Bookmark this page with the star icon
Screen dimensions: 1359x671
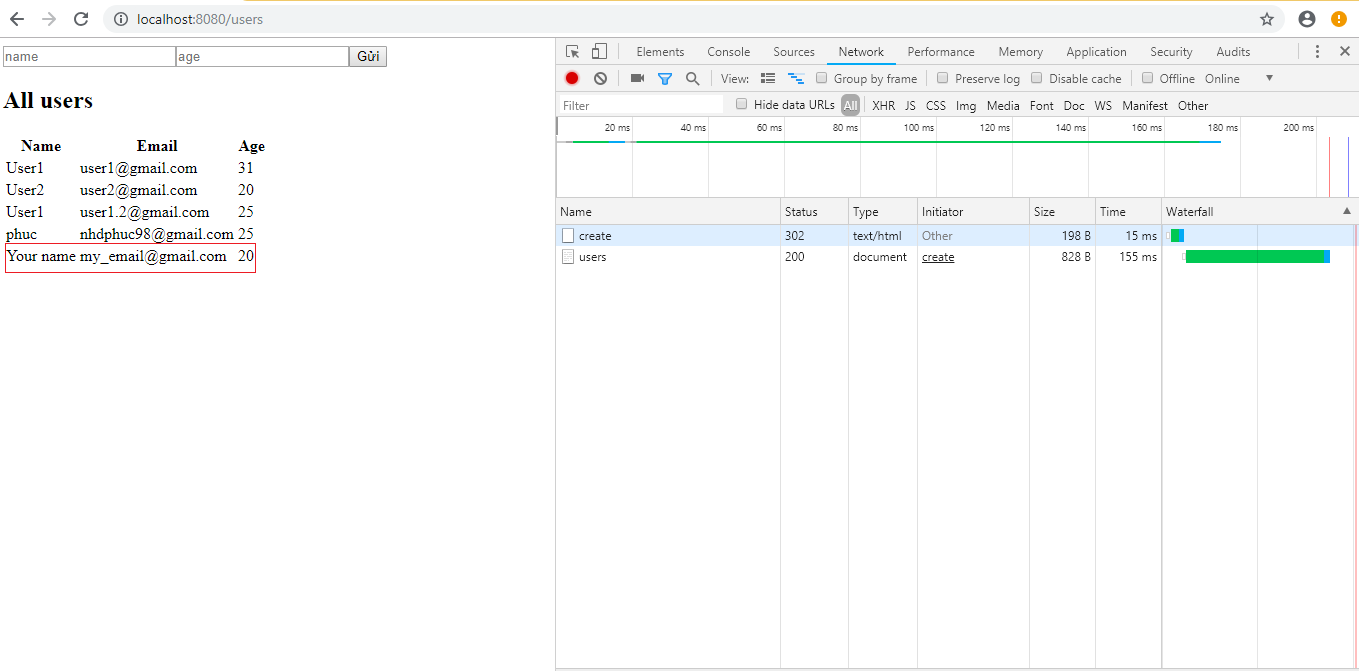click(x=1267, y=19)
